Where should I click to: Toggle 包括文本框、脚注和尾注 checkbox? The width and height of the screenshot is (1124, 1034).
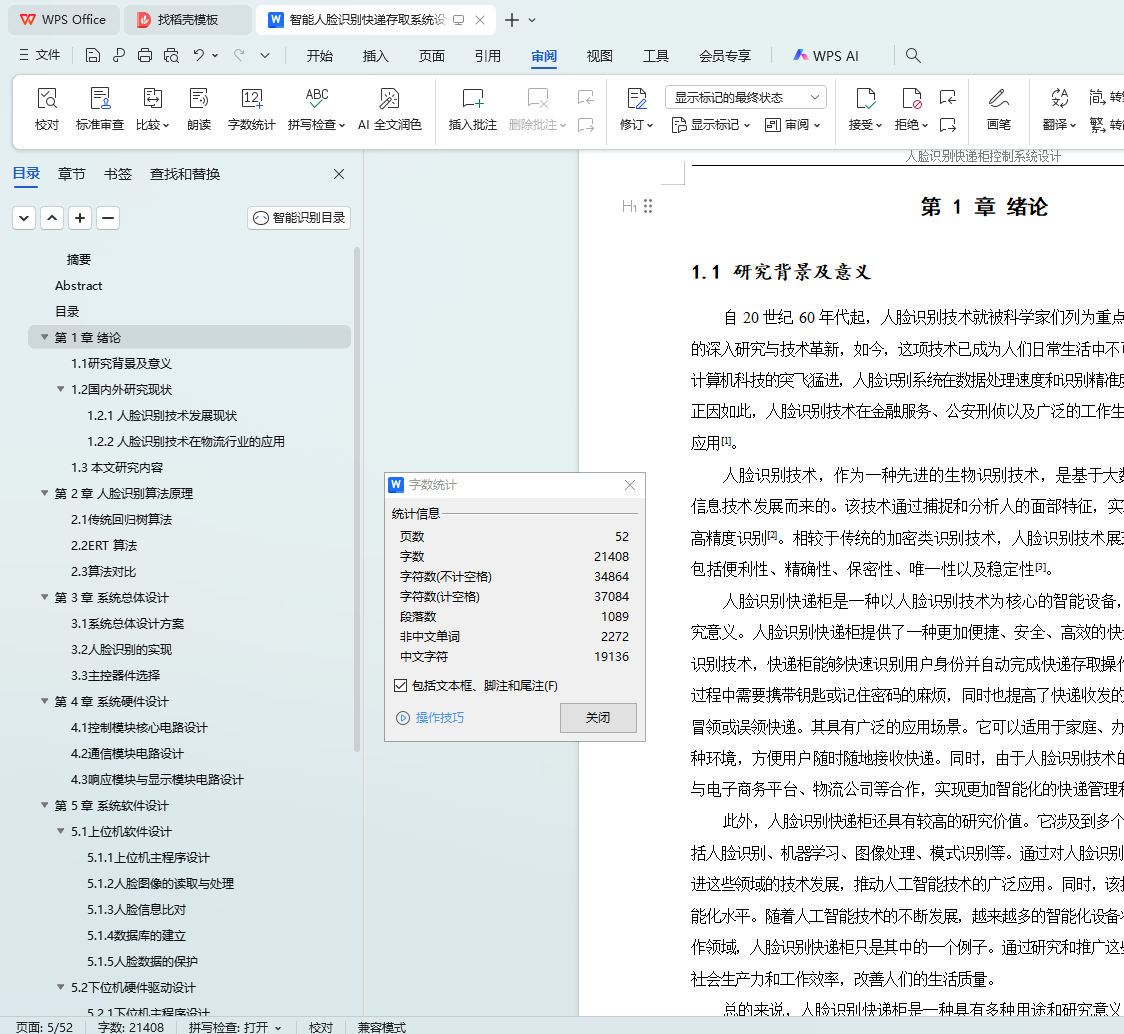401,686
